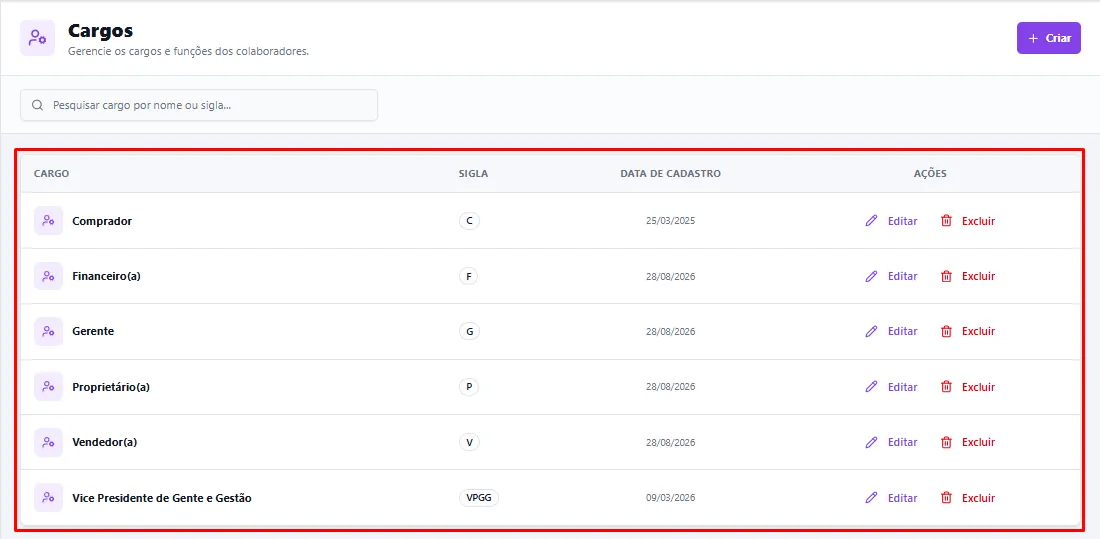Click the sigla badge F

[469, 276]
